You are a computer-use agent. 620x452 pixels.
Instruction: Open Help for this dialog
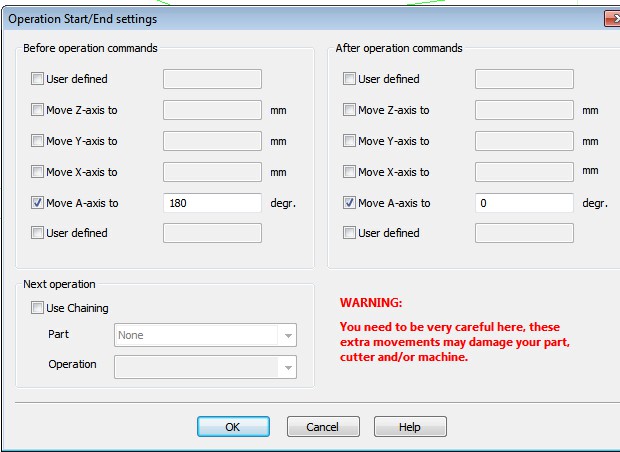409,427
